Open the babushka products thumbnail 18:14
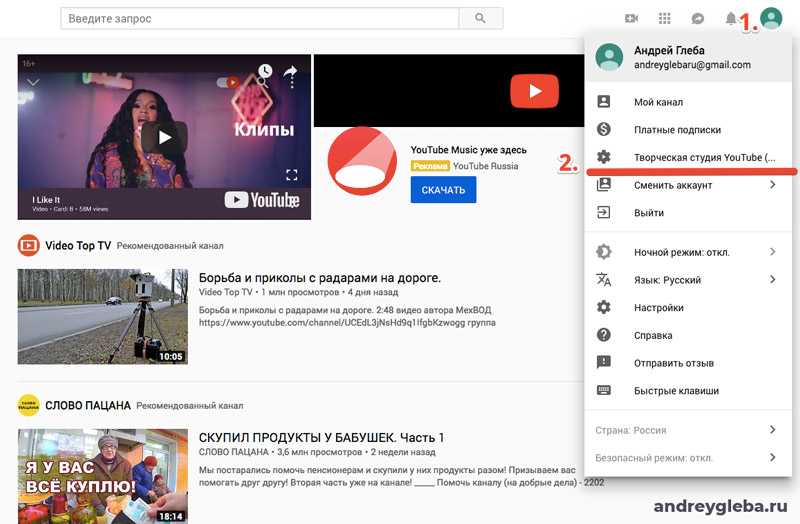800x524 pixels. [103, 476]
